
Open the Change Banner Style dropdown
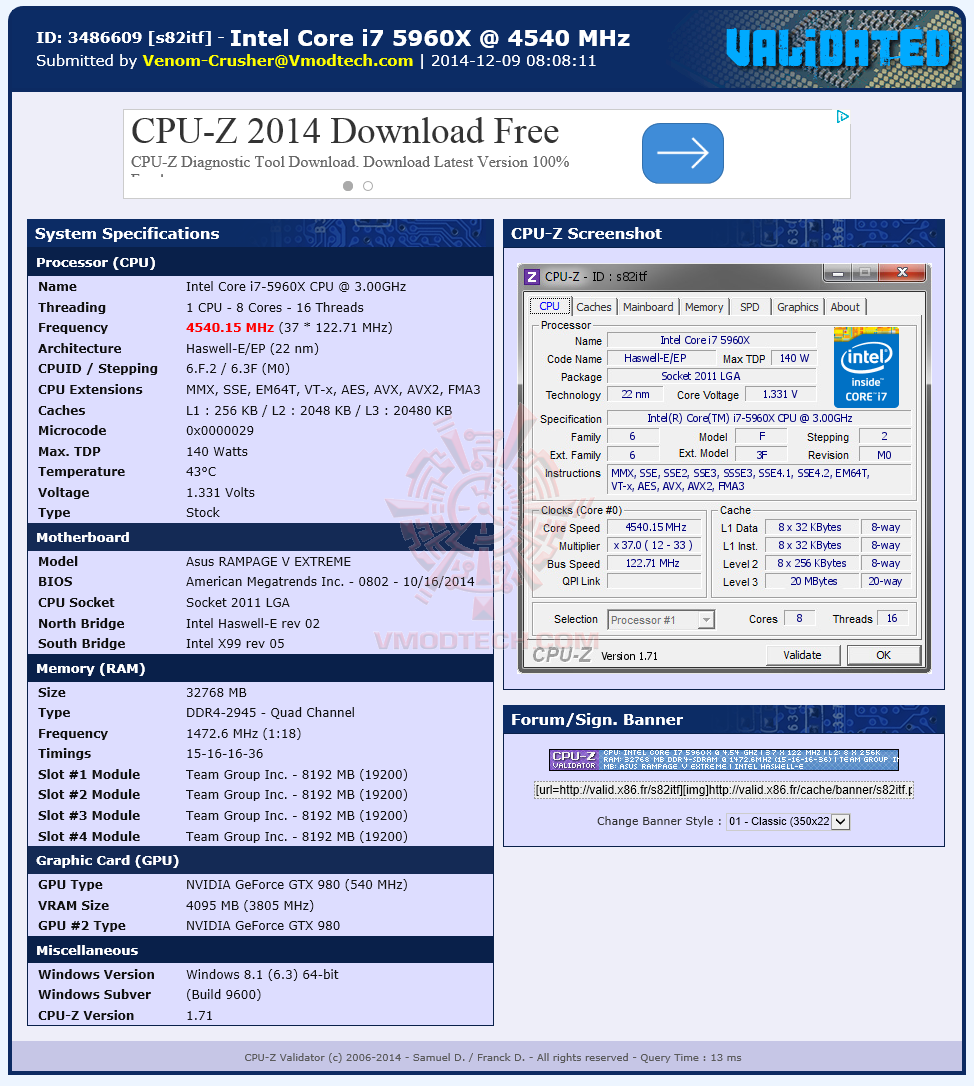[x=788, y=821]
